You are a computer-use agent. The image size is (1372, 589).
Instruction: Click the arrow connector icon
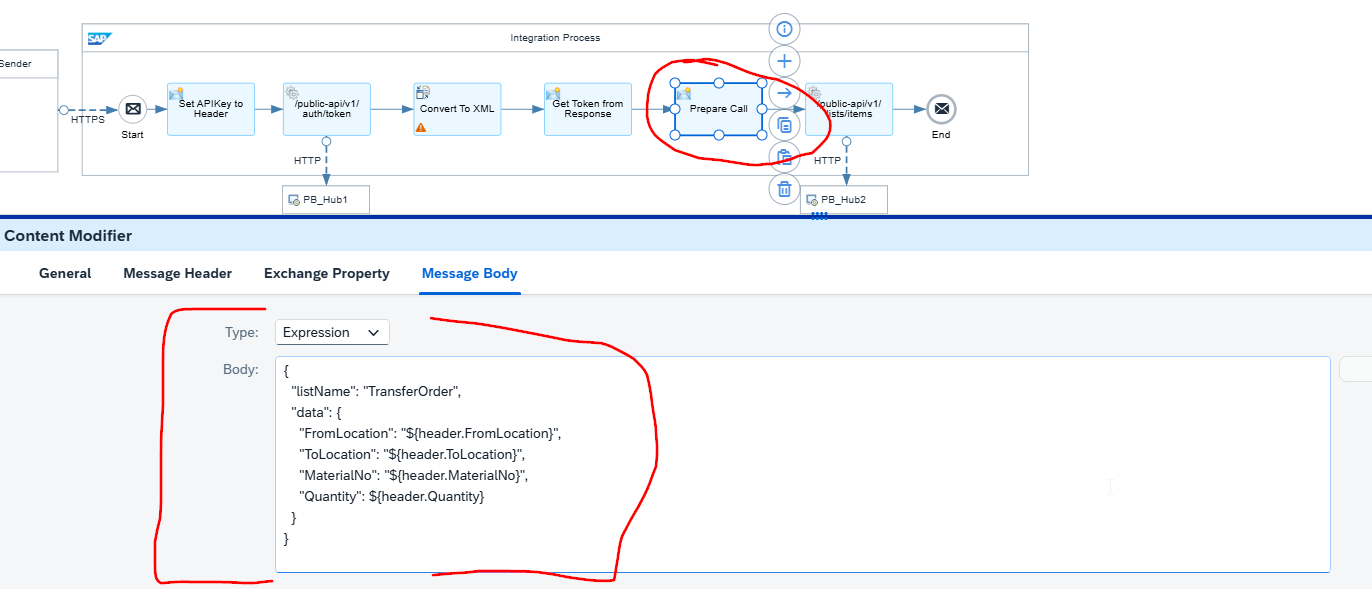[x=785, y=93]
